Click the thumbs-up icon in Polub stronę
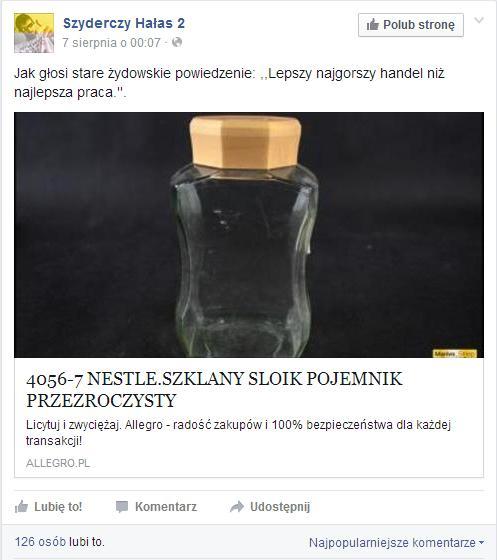Image resolution: width=497 pixels, height=560 pixels. pos(372,25)
